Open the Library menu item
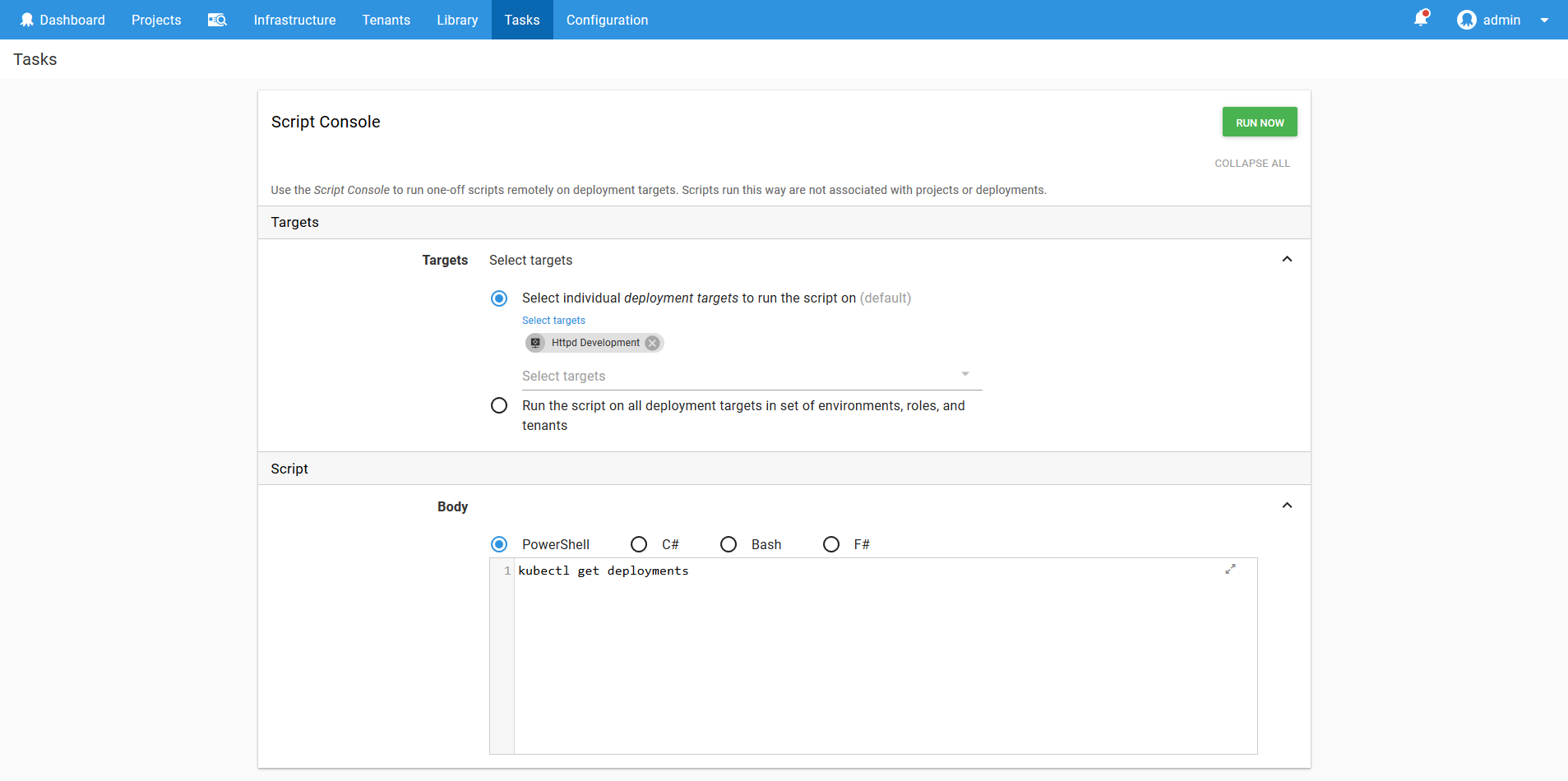 pyautogui.click(x=457, y=20)
